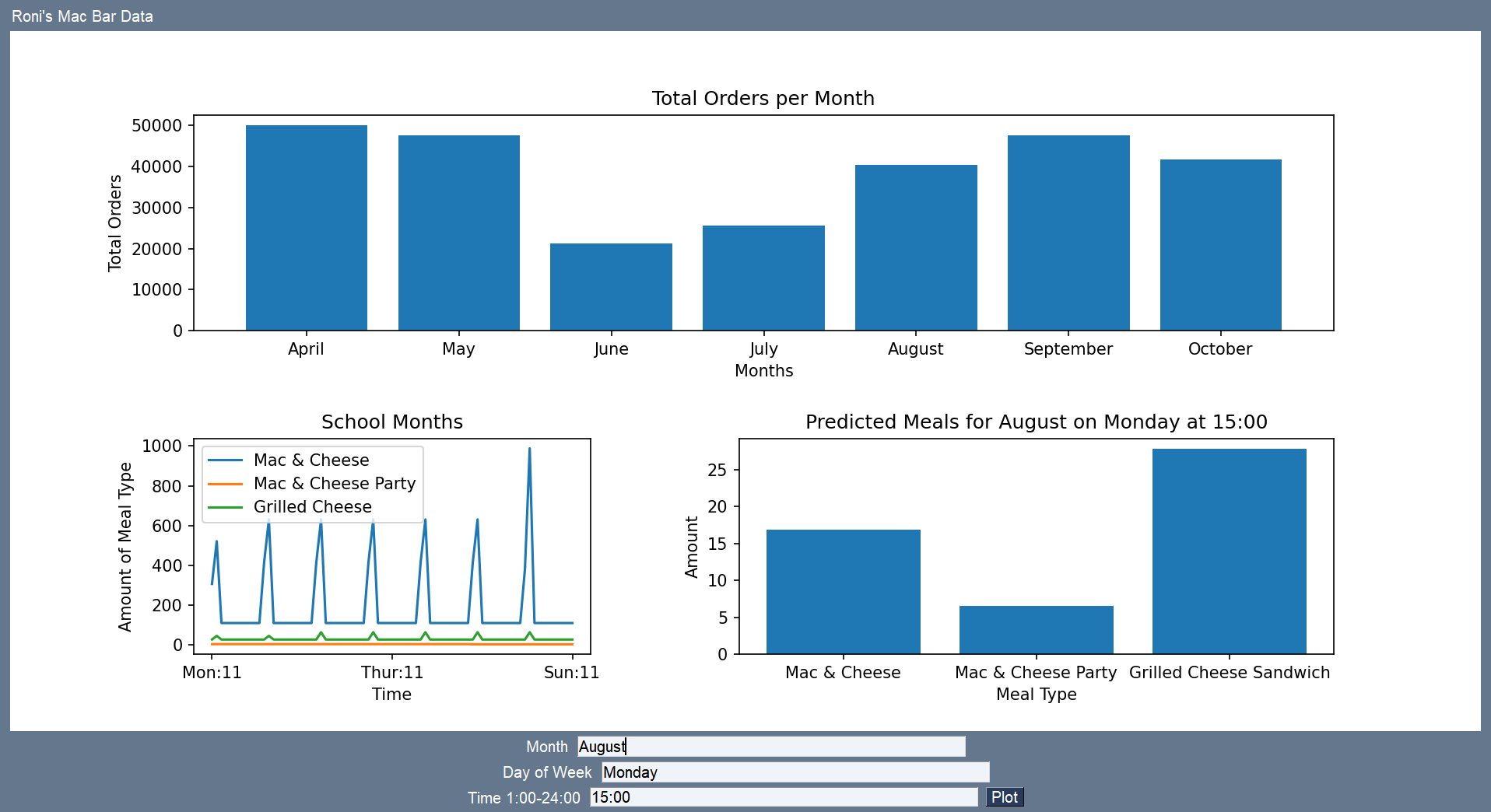Click the 'Thur:11' tick label
The width and height of the screenshot is (1491, 812).
tap(392, 673)
